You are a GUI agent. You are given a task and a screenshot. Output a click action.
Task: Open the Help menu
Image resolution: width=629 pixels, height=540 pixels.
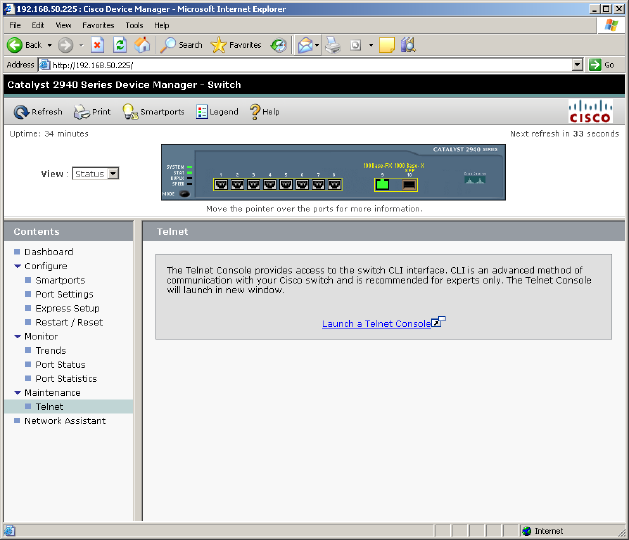pyautogui.click(x=162, y=25)
